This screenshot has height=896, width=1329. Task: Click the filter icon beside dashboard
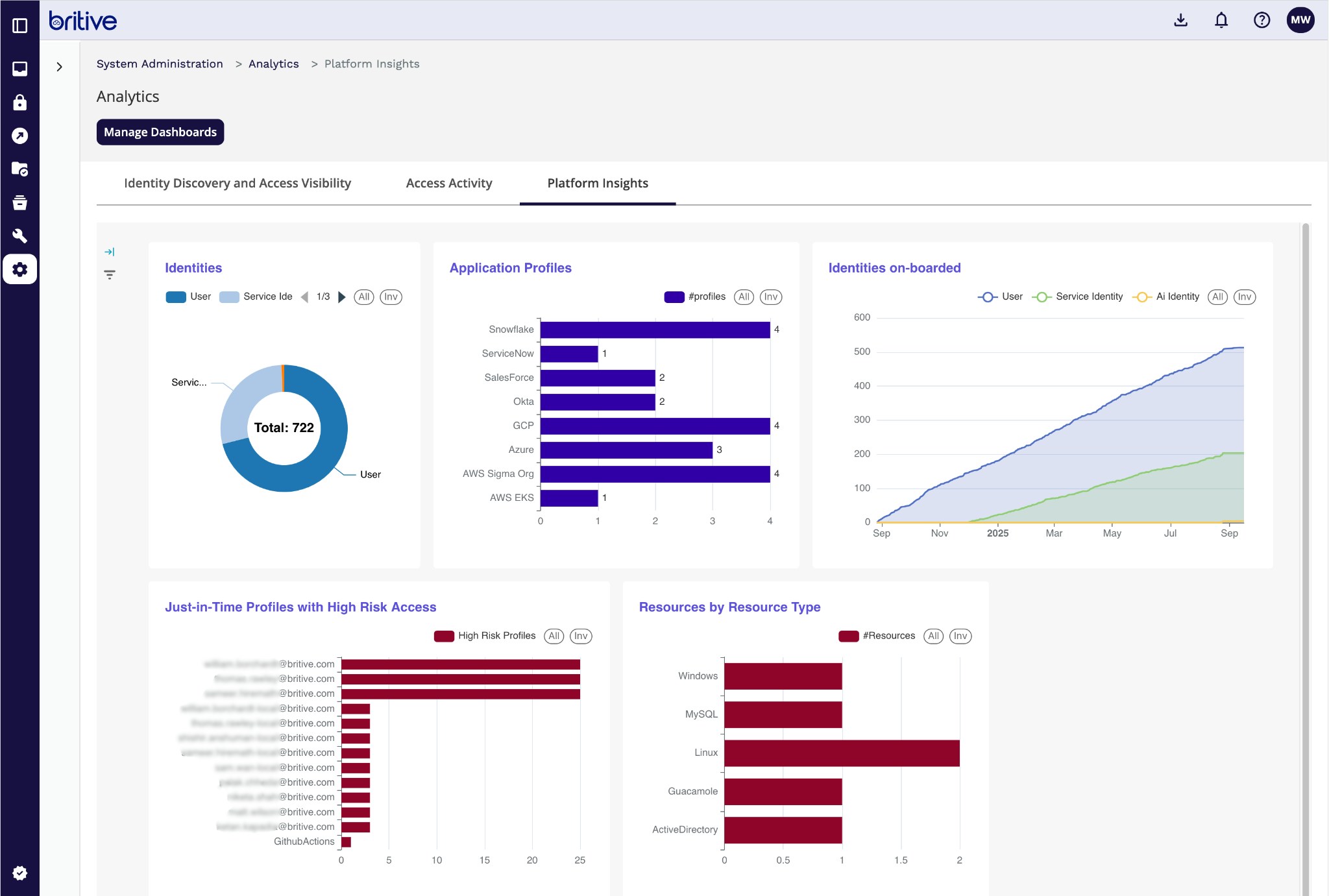click(x=110, y=275)
